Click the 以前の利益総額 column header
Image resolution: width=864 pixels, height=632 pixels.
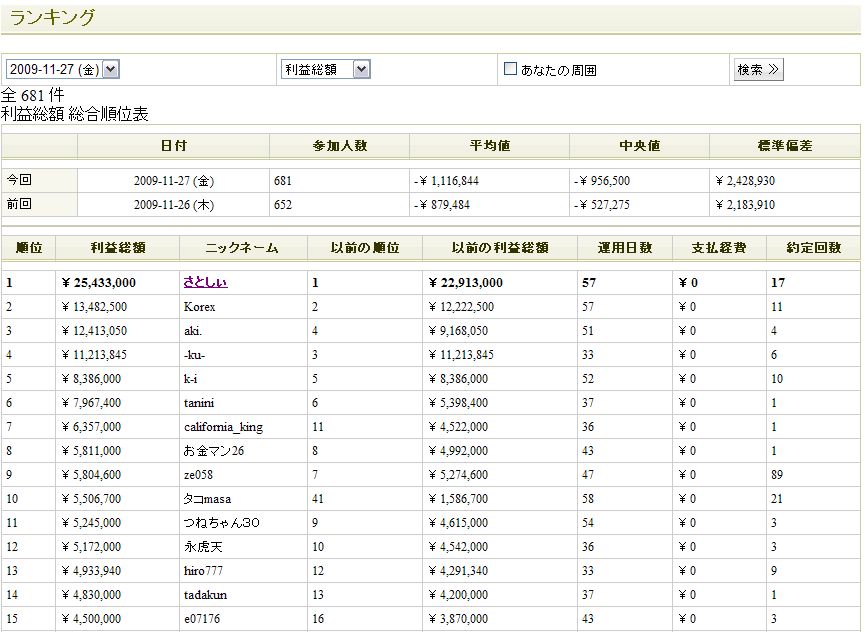pos(500,248)
